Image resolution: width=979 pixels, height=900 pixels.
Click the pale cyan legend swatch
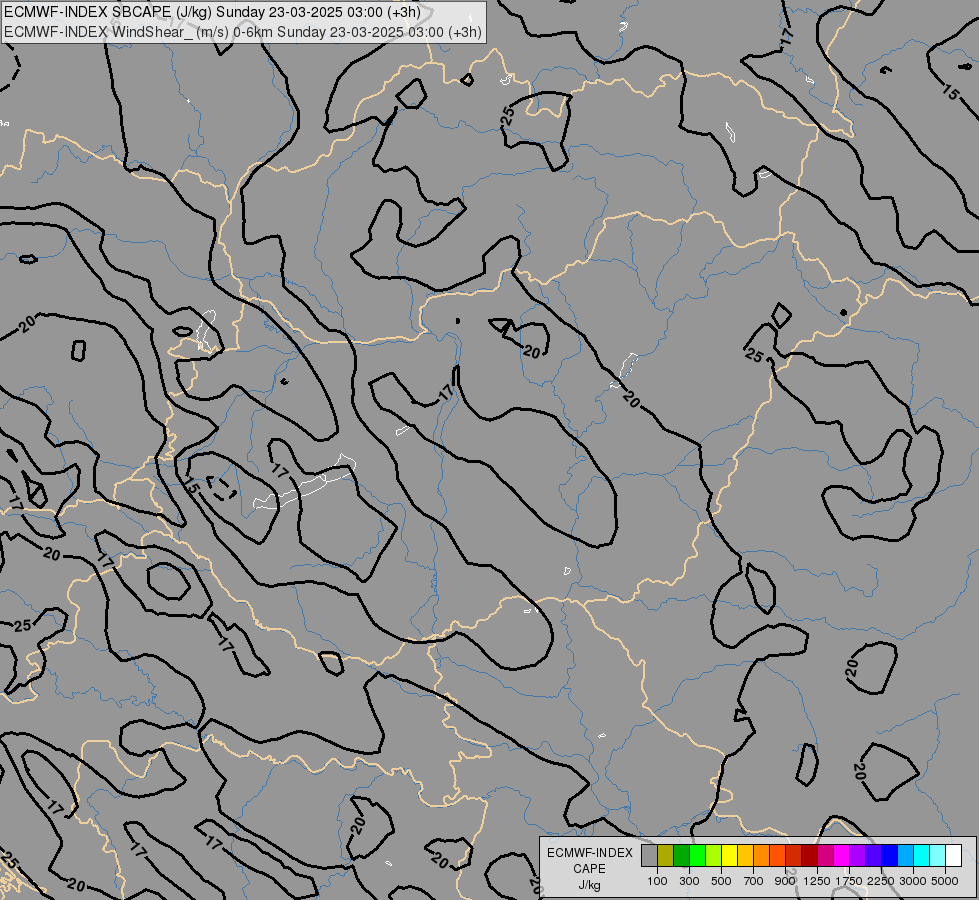click(937, 855)
